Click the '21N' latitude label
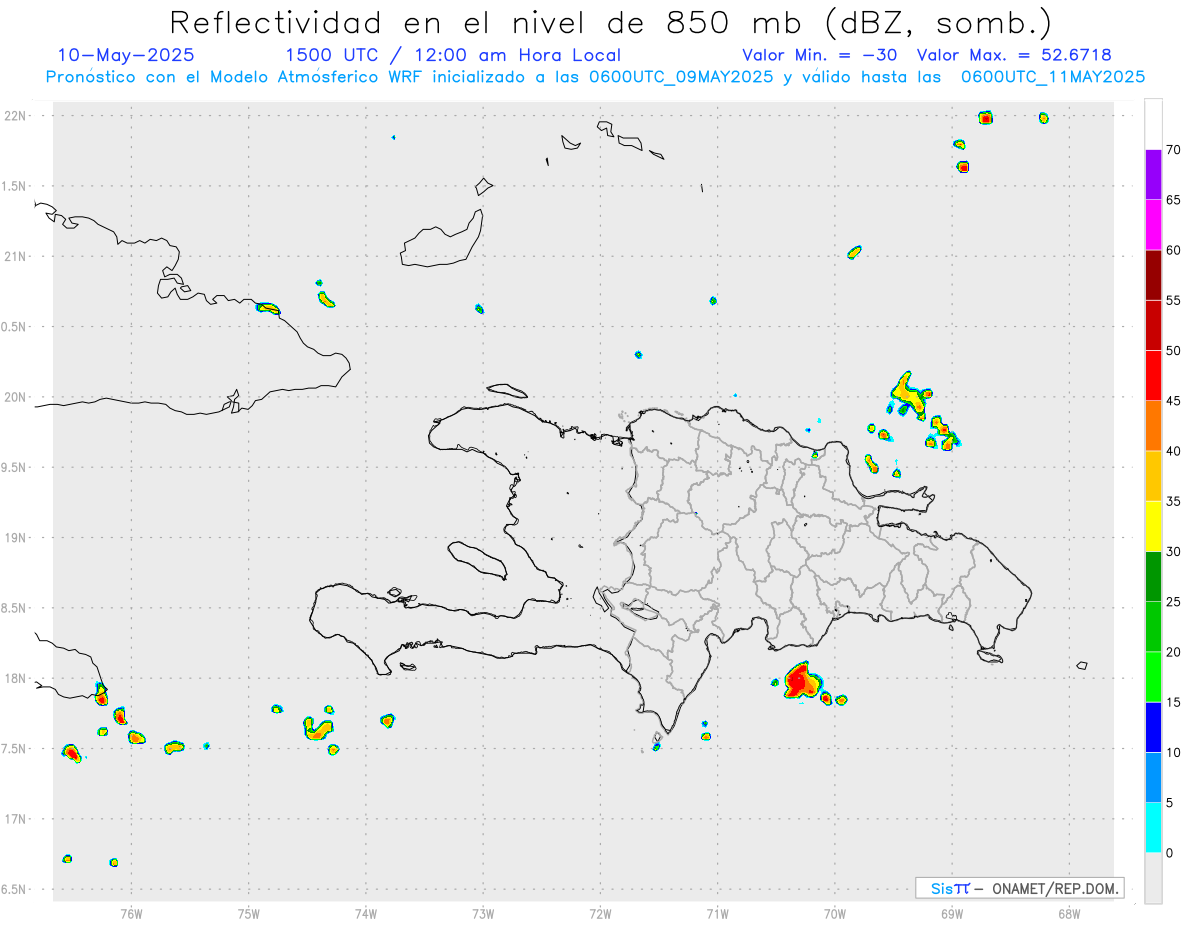1200x927 pixels. [x=15, y=256]
